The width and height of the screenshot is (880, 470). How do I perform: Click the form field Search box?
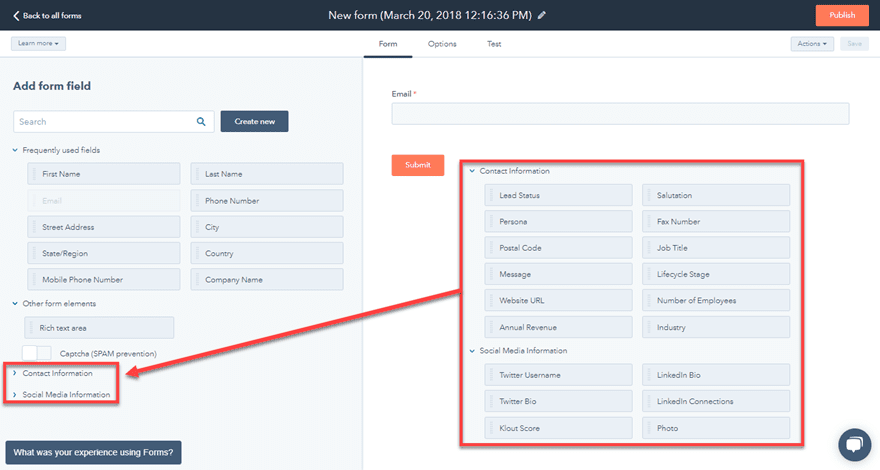113,121
